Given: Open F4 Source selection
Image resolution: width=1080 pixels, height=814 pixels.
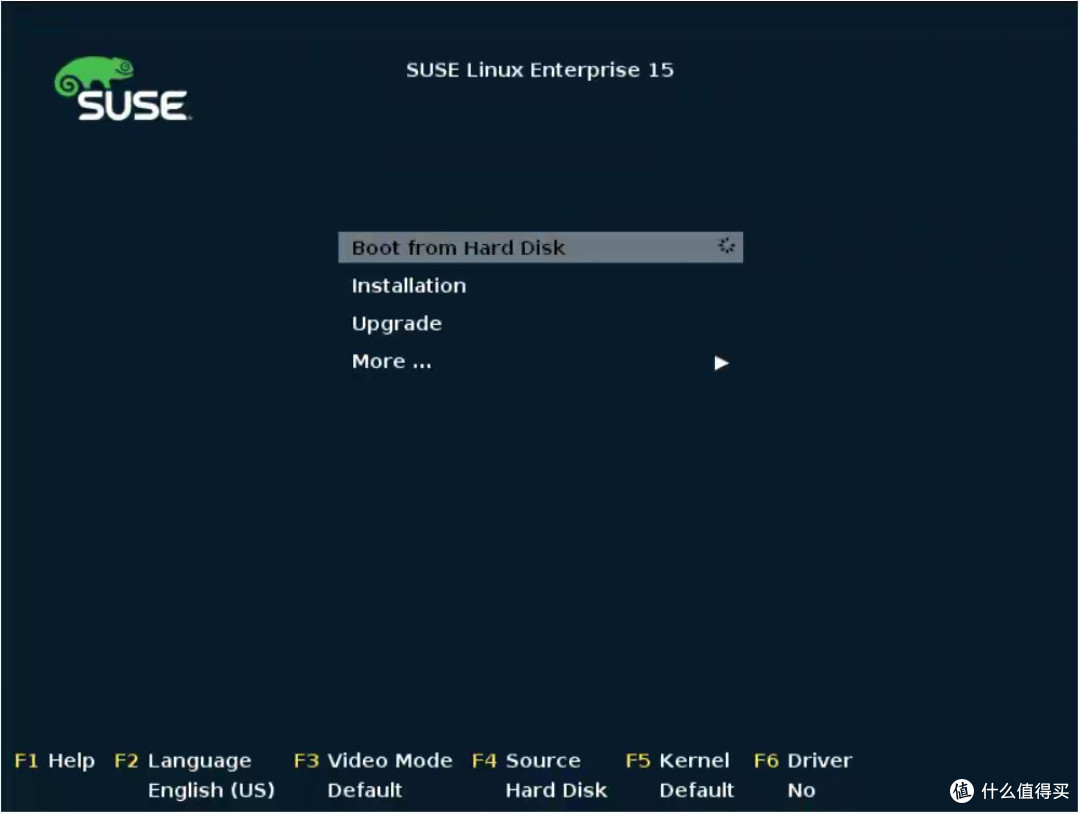Looking at the screenshot, I should pyautogui.click(x=526, y=761).
